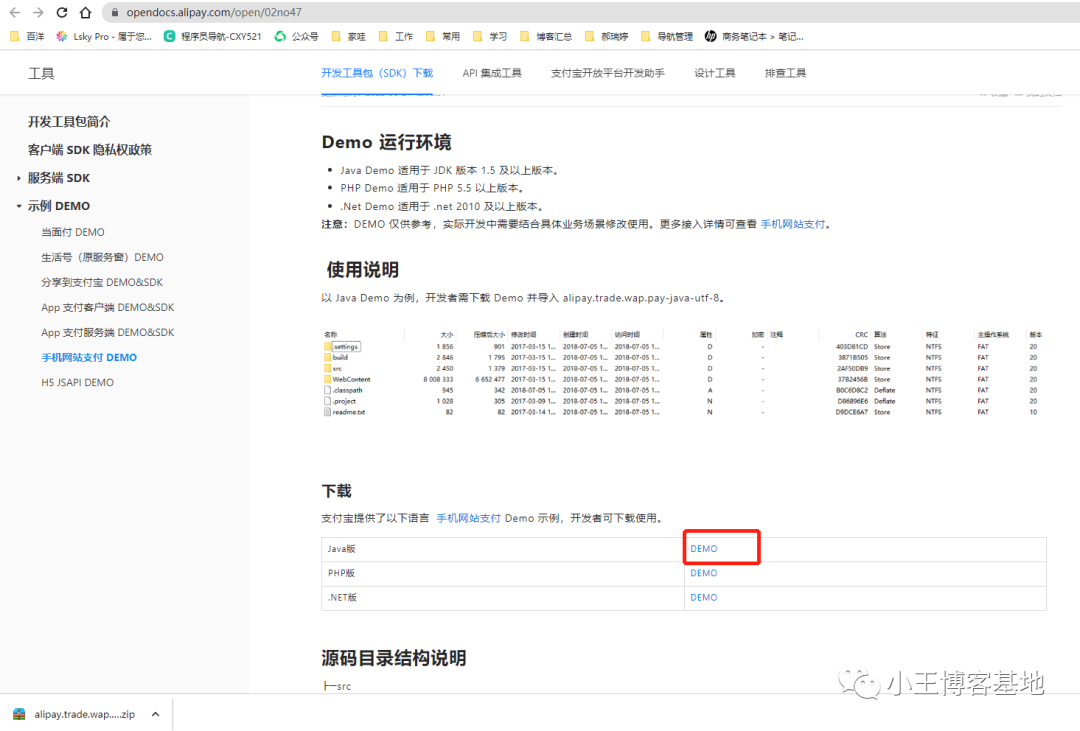This screenshot has height=731, width=1080.
Task: Open the downloaded alipay.trade.wap zip file
Action: [75, 714]
